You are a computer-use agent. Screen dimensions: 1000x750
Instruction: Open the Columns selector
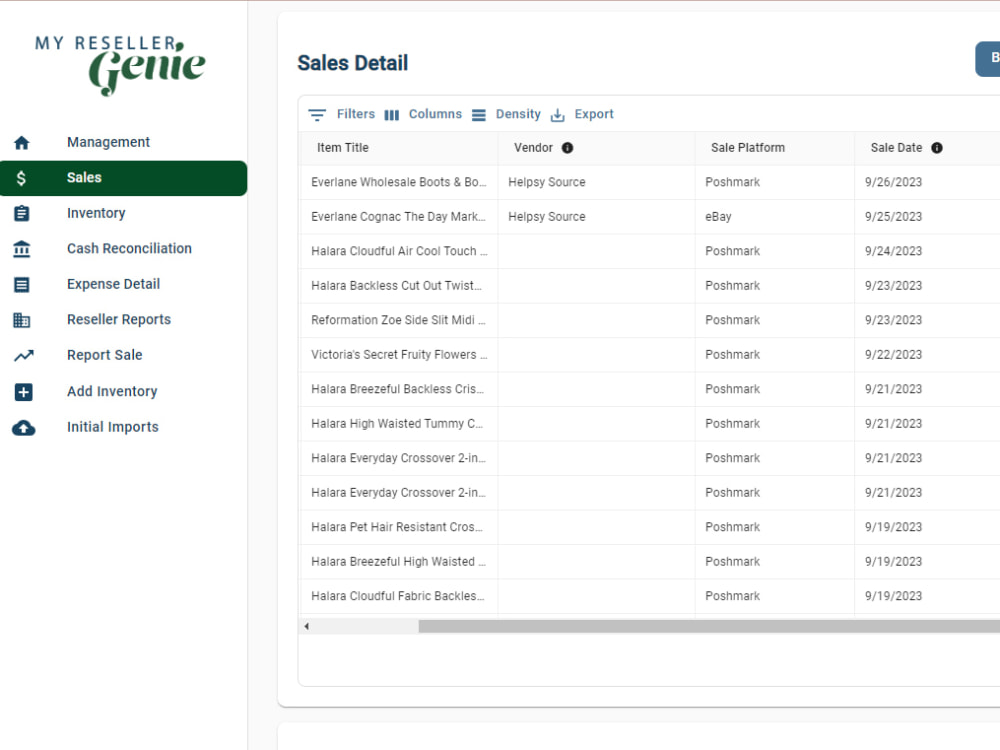[x=423, y=114]
